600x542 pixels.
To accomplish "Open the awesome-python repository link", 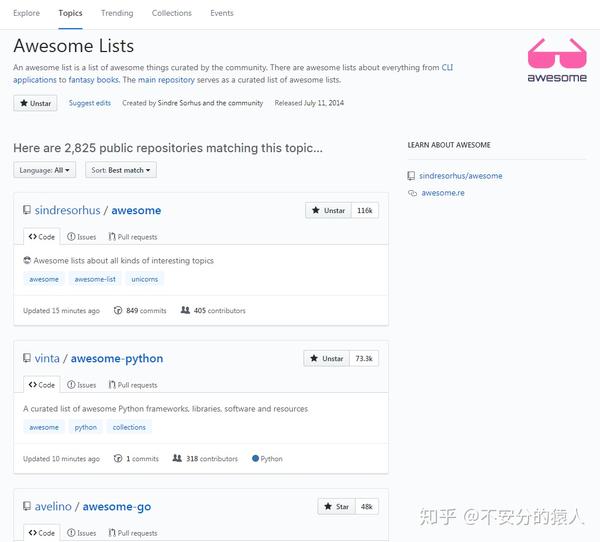I will click(117, 358).
